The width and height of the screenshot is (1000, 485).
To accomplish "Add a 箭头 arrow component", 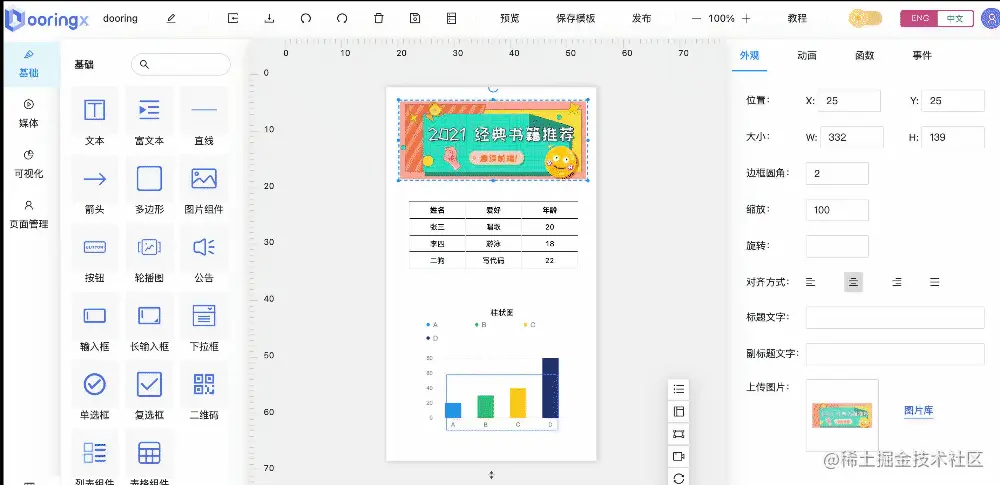I will (94, 187).
